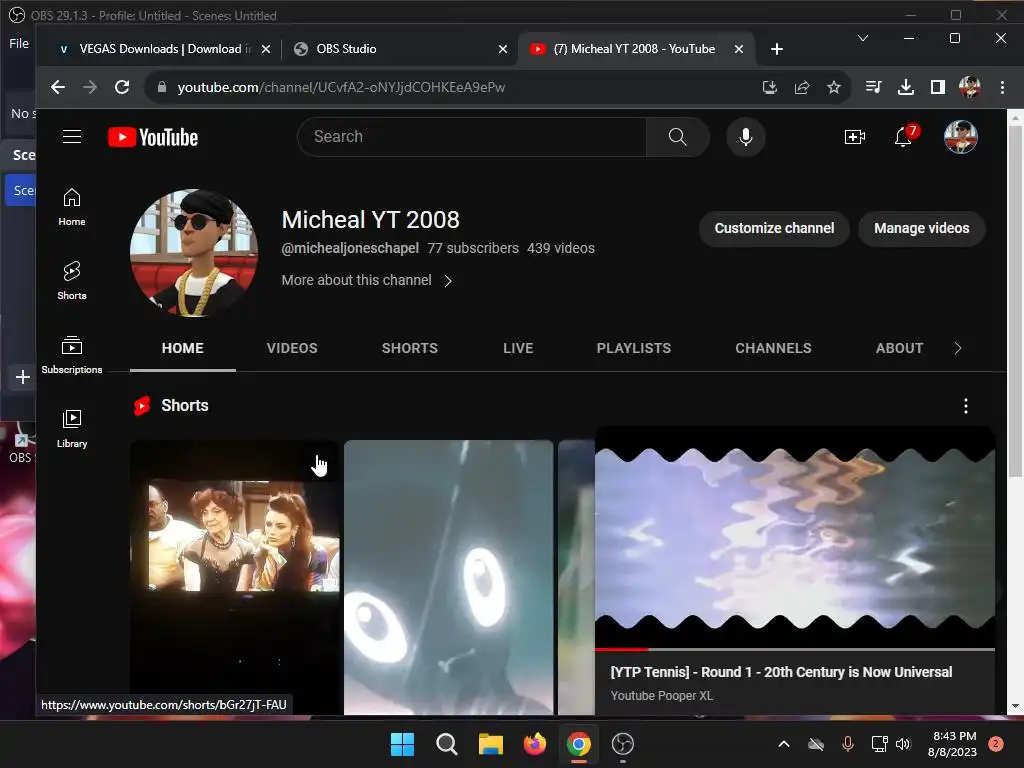Go to the YouTube logo home link
Image resolution: width=1024 pixels, height=768 pixels.
pyautogui.click(x=153, y=137)
